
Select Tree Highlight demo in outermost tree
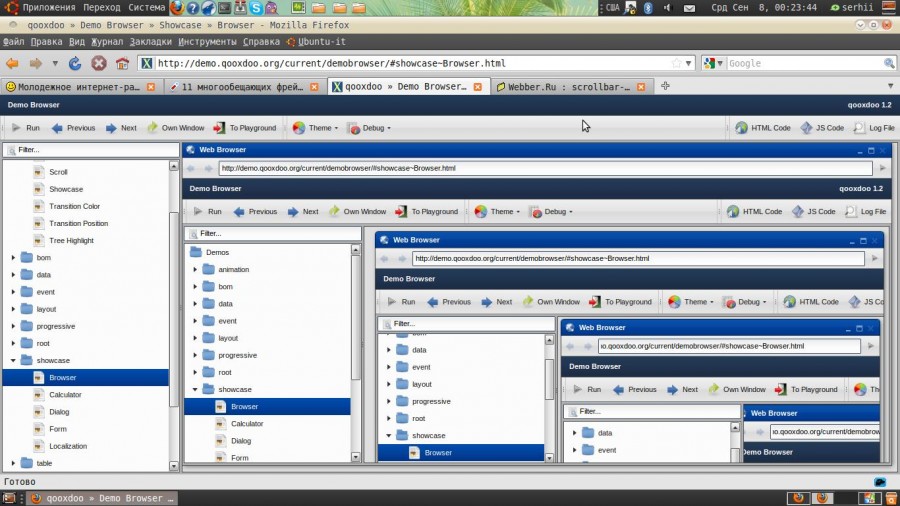[71, 241]
